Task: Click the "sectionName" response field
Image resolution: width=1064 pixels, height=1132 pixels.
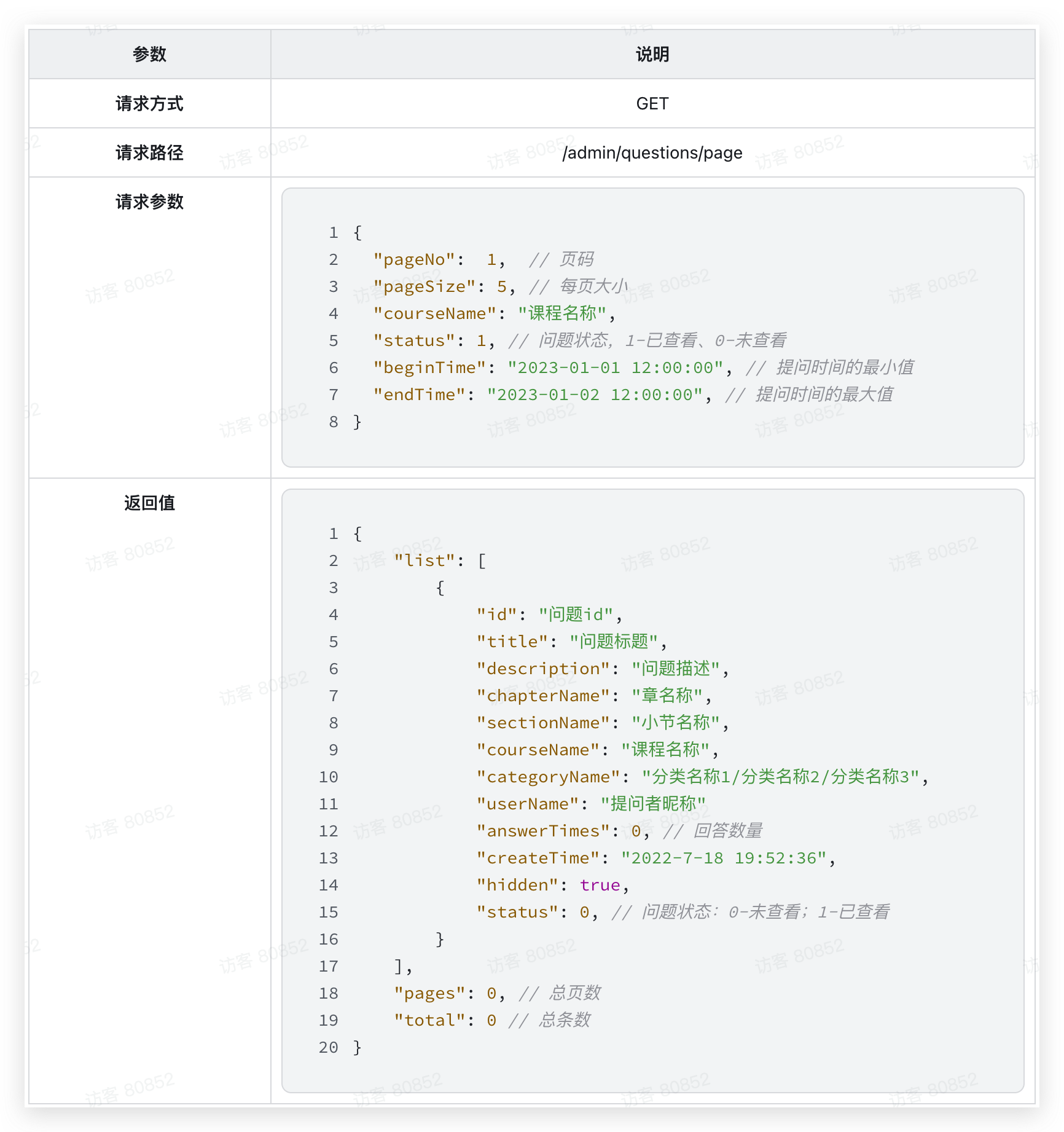Action: pos(603,723)
